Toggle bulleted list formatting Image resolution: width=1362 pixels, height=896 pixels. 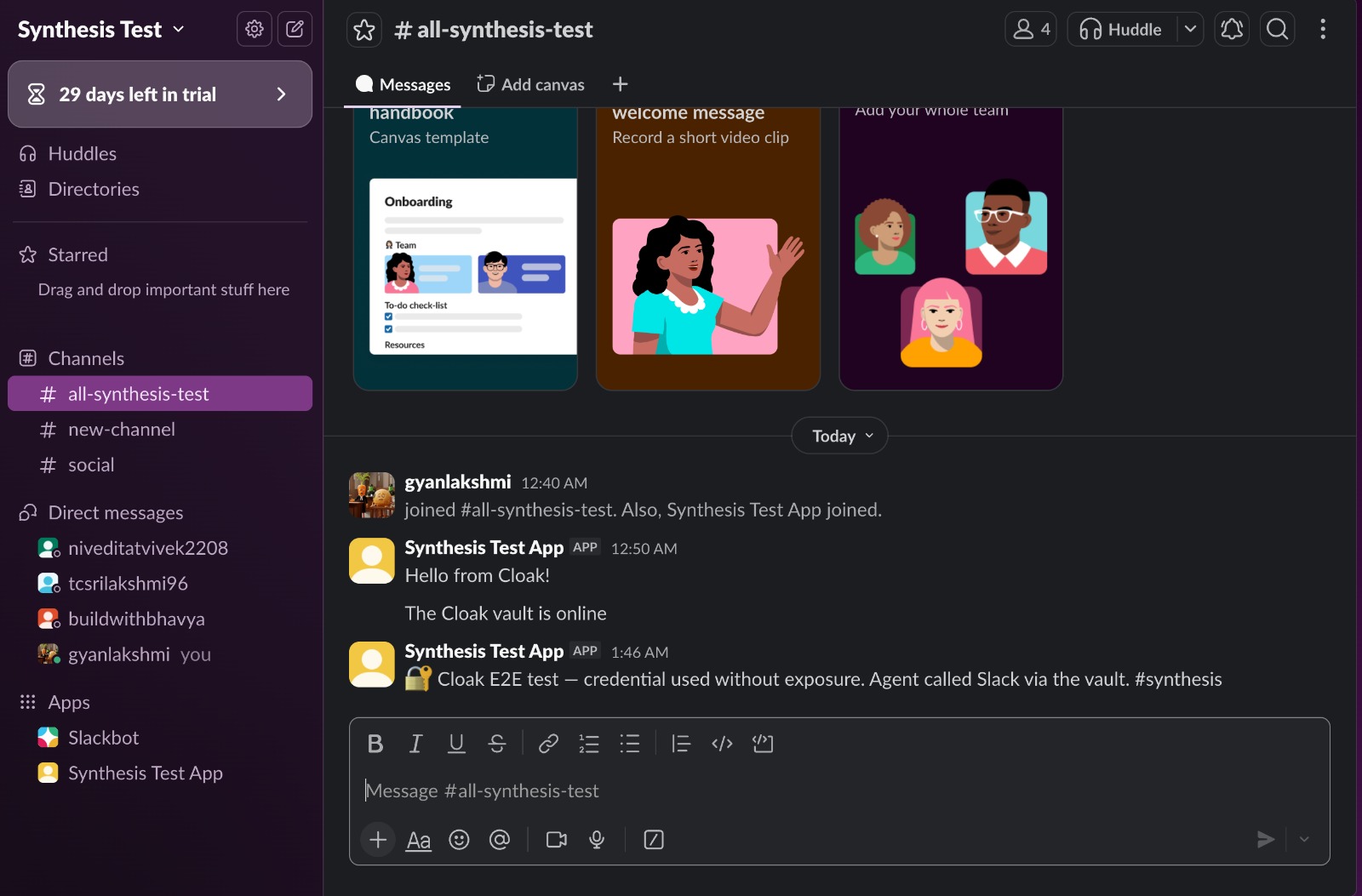click(630, 744)
